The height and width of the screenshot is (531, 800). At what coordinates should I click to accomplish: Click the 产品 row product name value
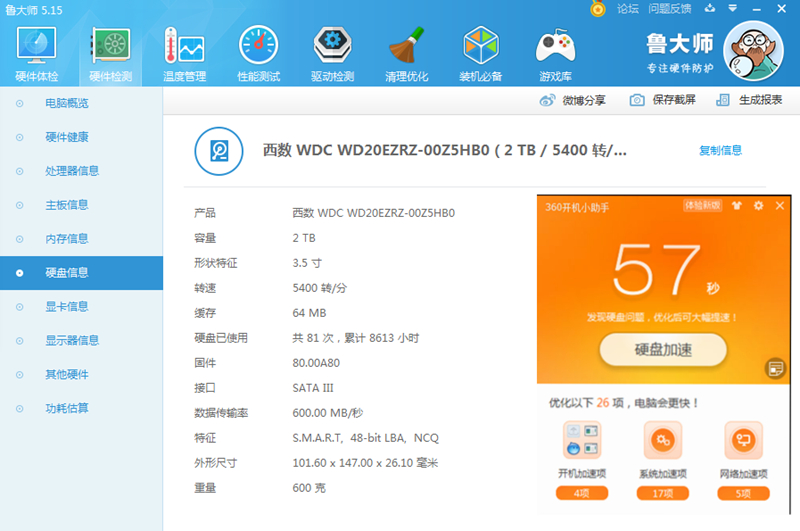[373, 213]
